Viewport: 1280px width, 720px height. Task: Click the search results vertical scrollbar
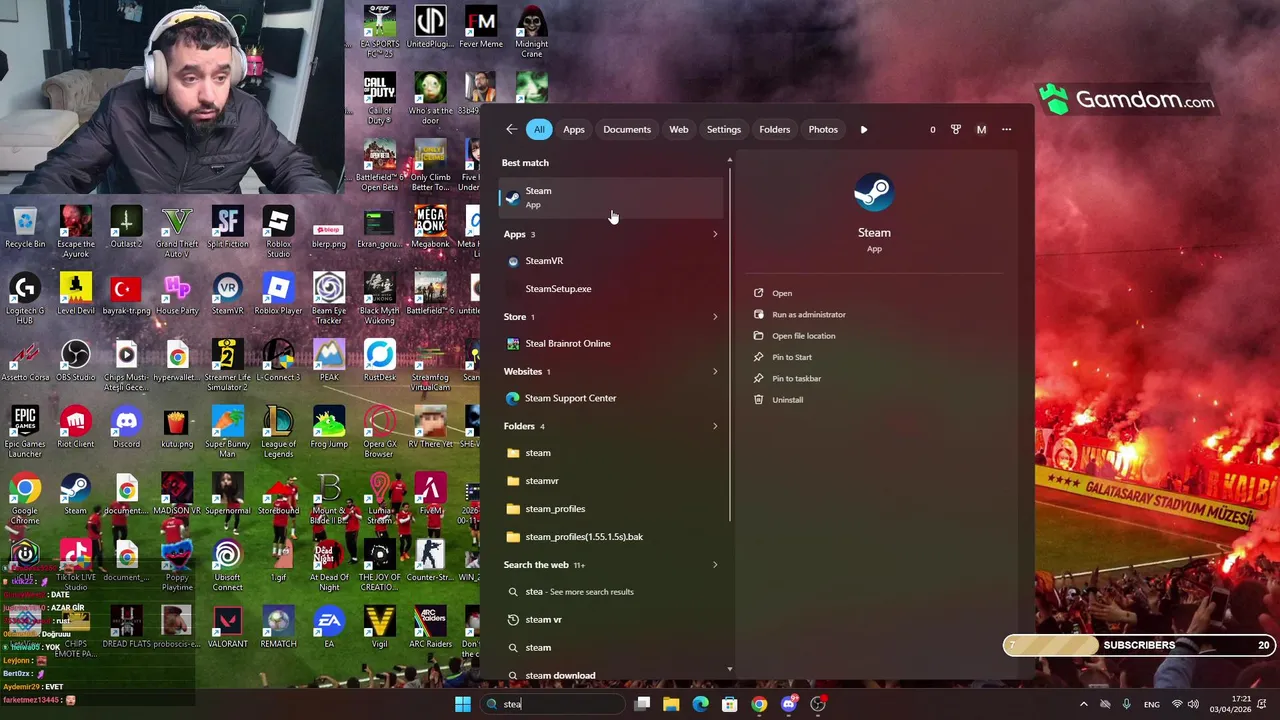point(730,343)
